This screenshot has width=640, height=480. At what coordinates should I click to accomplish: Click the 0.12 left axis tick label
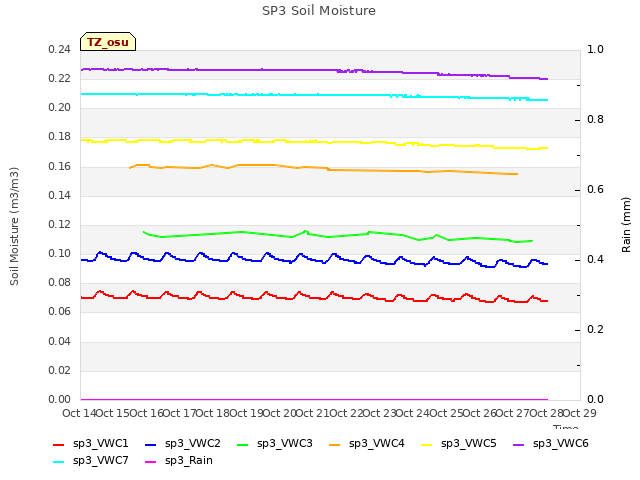[59, 224]
